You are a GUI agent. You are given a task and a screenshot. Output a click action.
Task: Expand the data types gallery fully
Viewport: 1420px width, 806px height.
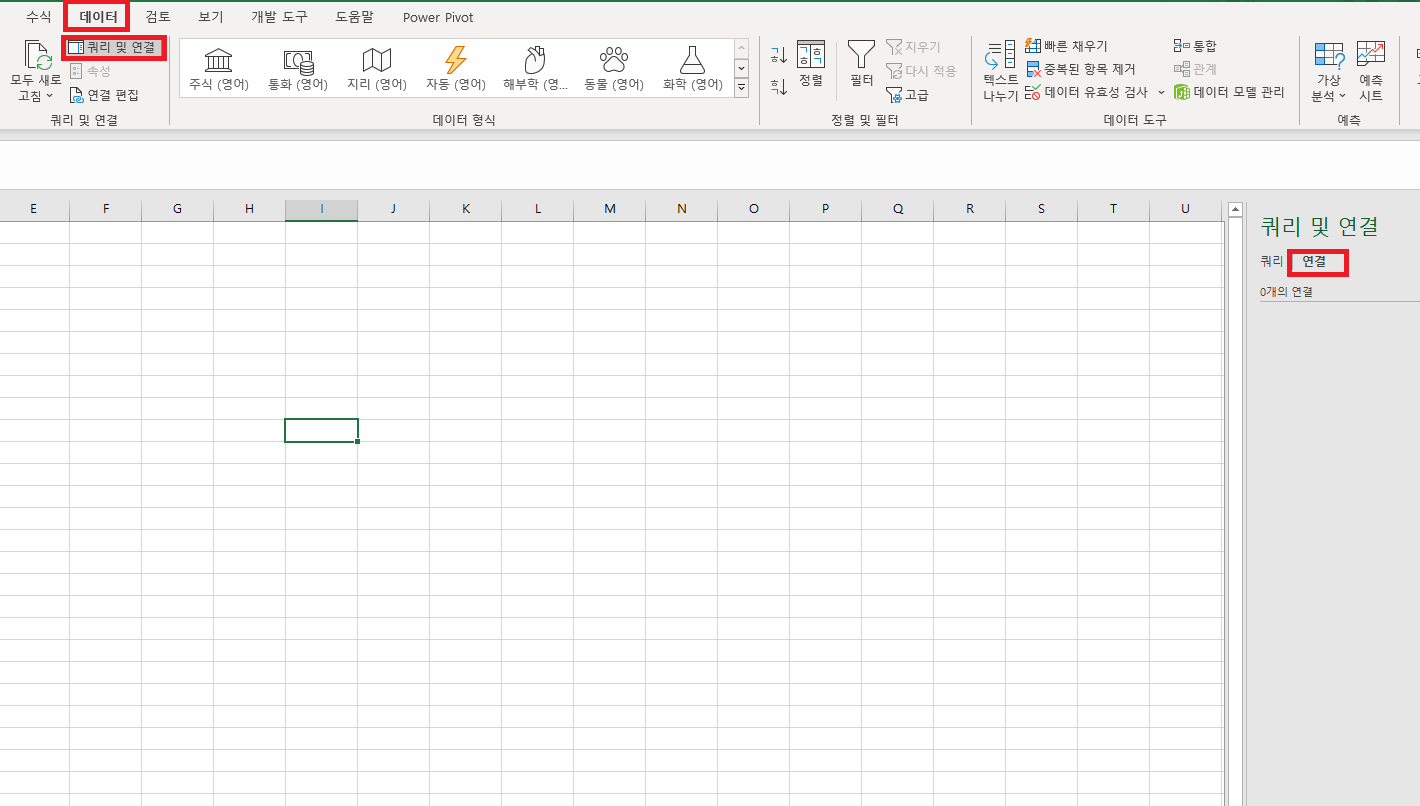[x=741, y=87]
